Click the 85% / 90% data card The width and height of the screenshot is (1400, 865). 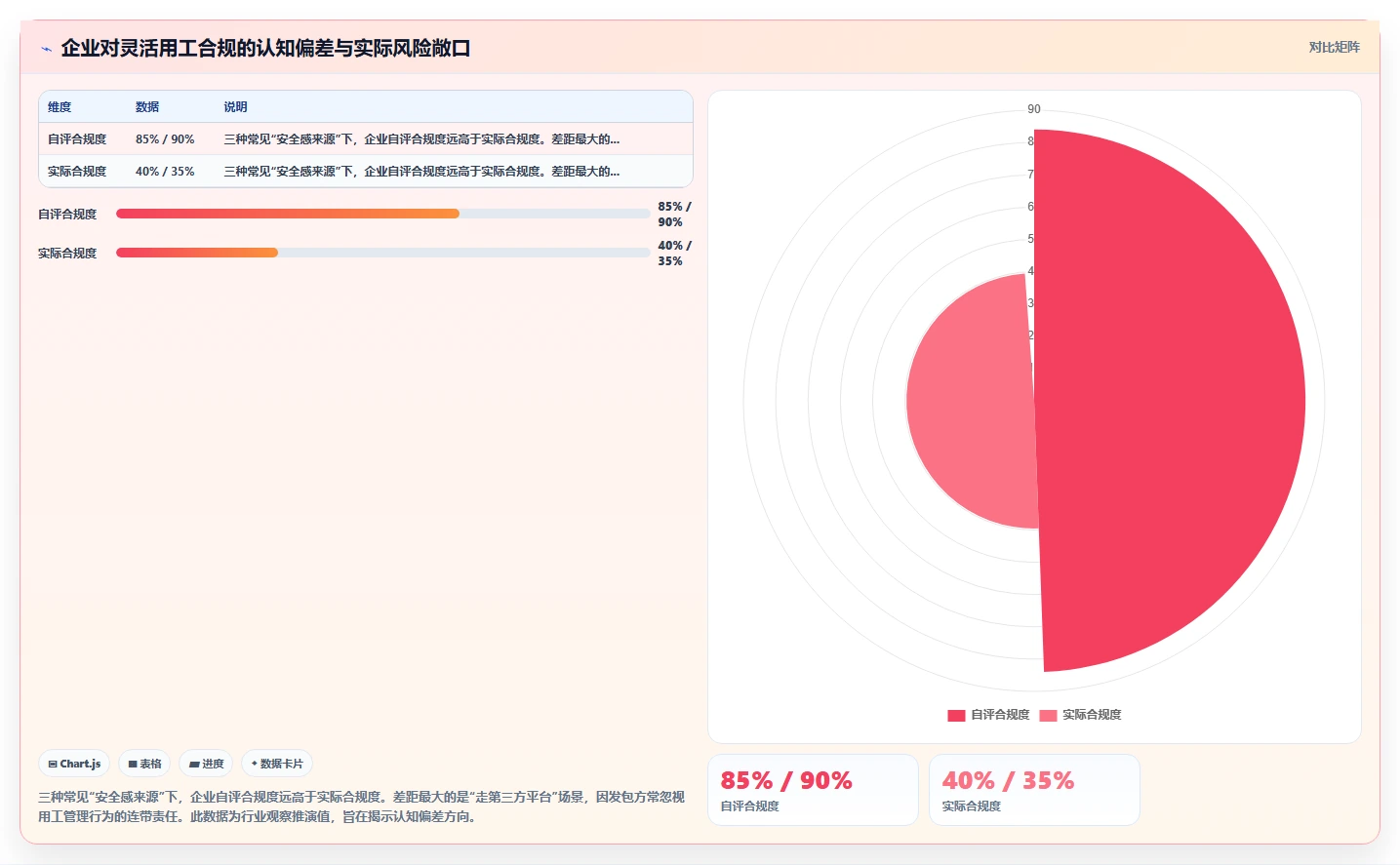click(x=813, y=790)
